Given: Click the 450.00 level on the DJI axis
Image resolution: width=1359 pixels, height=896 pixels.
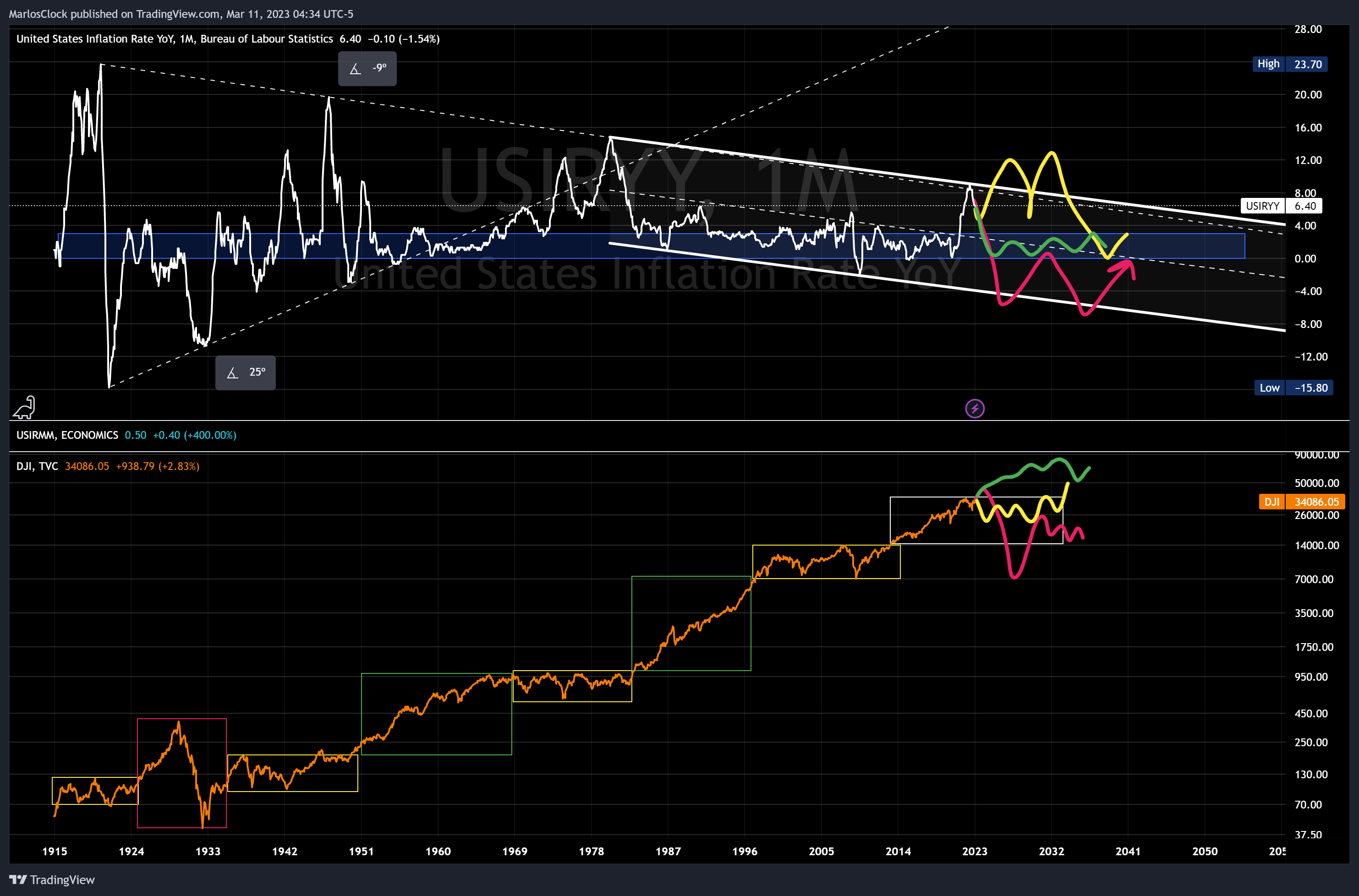Looking at the screenshot, I should [1311, 714].
